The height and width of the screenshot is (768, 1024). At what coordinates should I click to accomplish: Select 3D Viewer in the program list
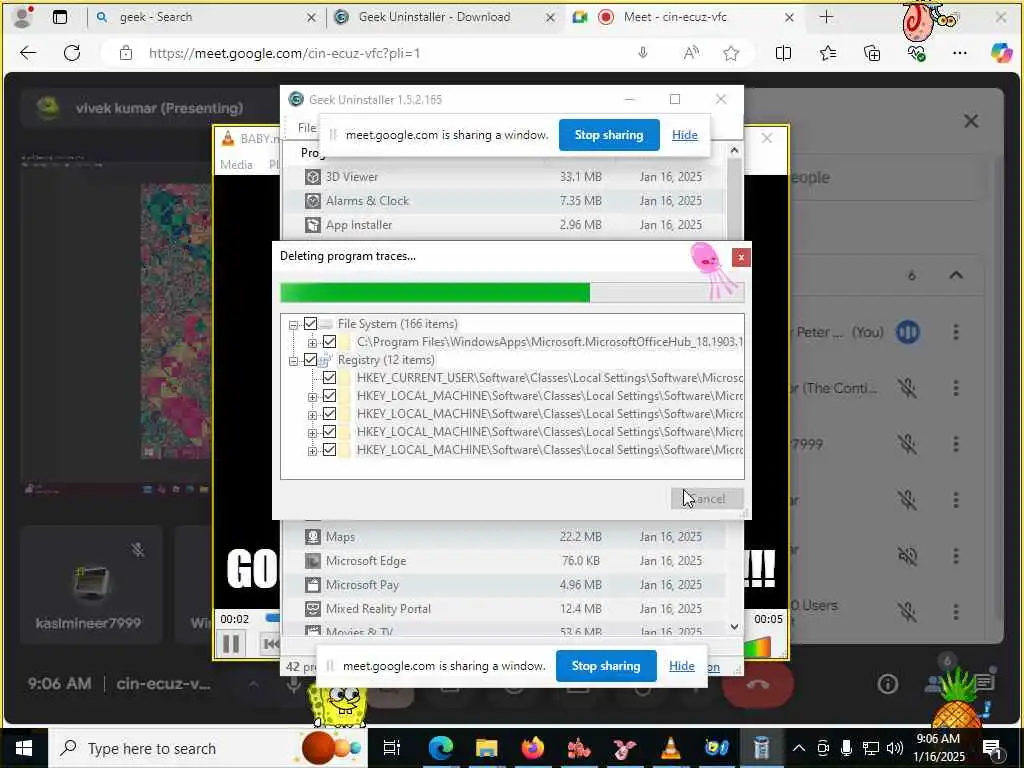click(504, 177)
